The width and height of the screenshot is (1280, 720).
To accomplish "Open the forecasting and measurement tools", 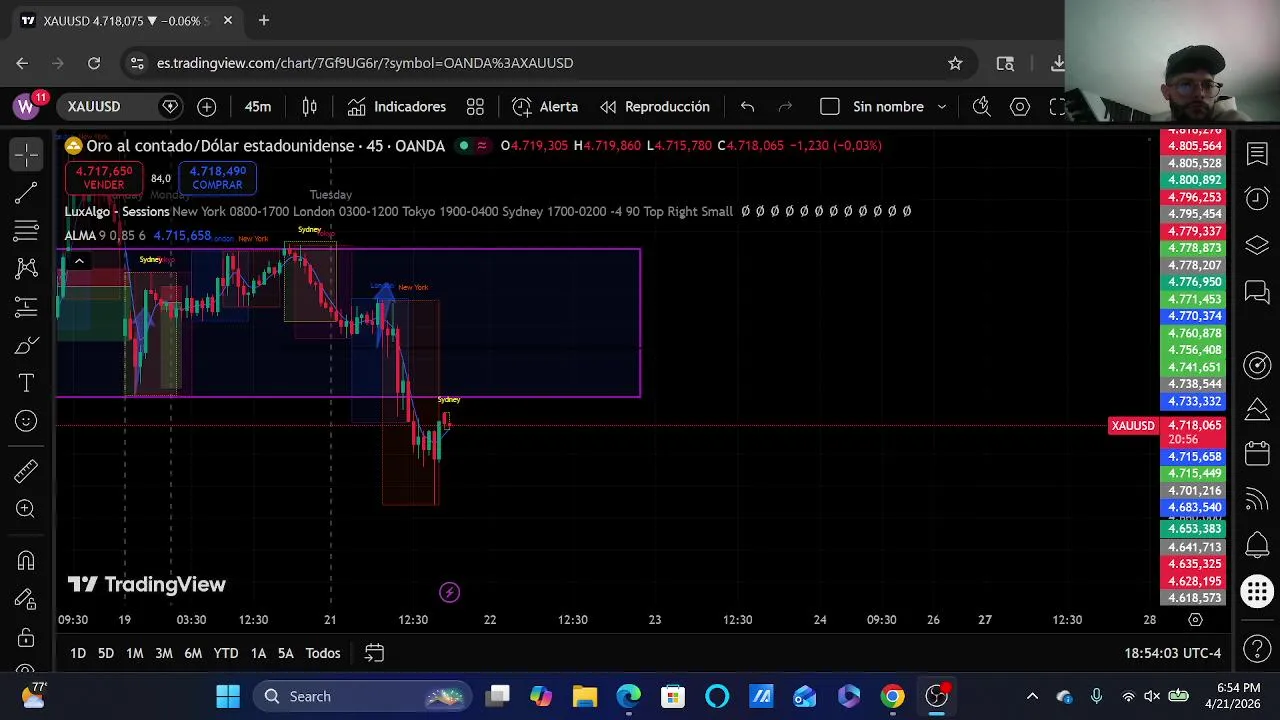I will 26,307.
